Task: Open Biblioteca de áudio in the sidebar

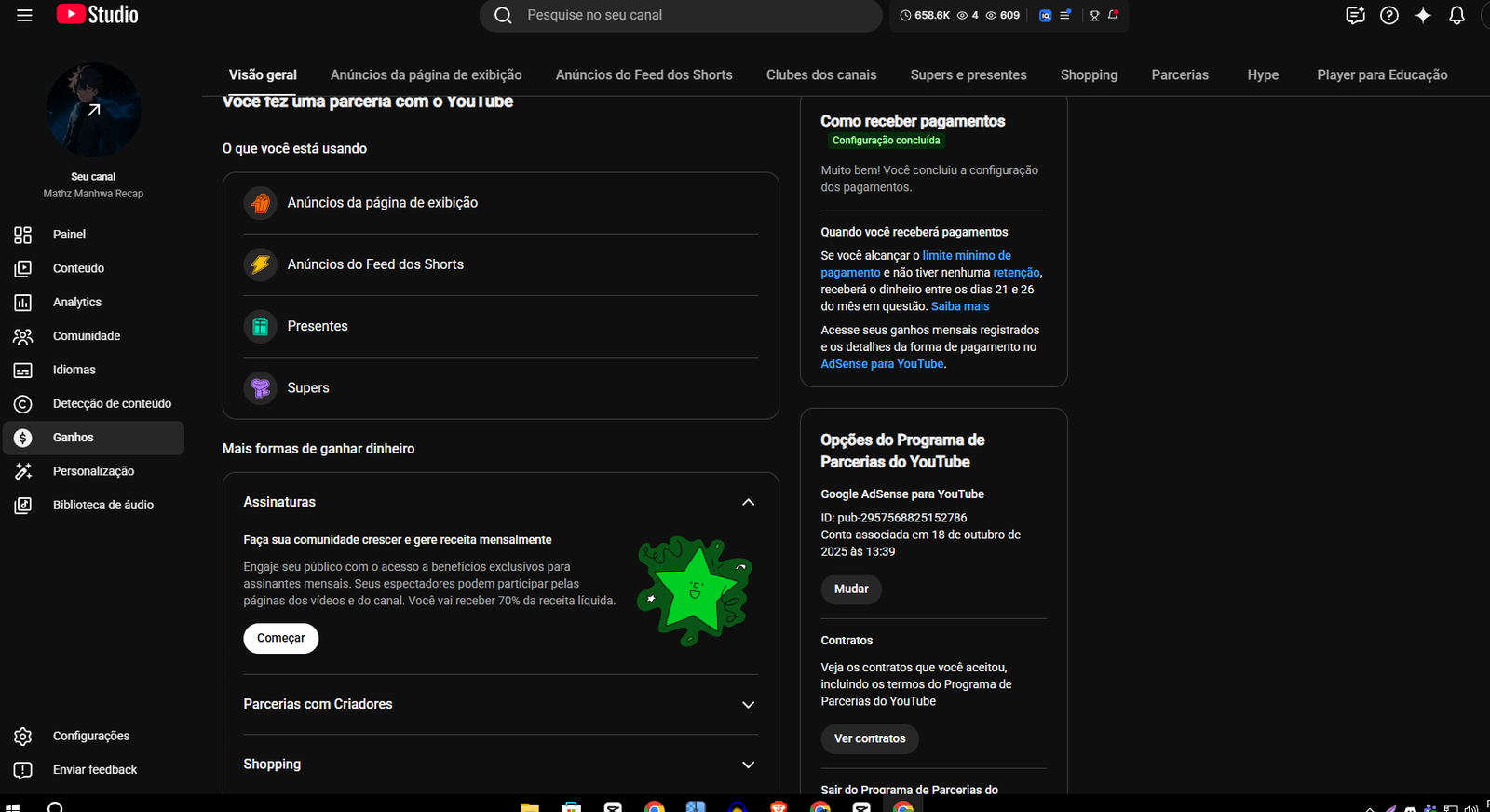Action: click(x=93, y=505)
